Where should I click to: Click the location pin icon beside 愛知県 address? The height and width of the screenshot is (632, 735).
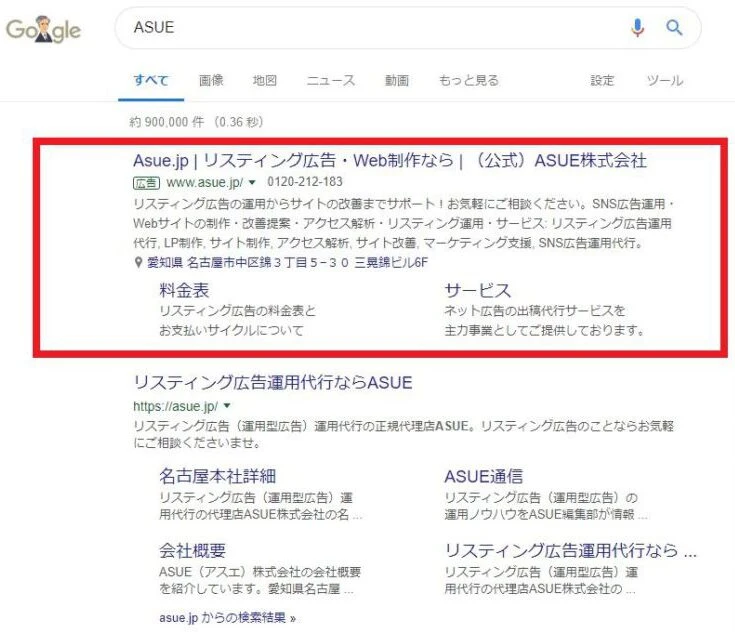(x=138, y=262)
